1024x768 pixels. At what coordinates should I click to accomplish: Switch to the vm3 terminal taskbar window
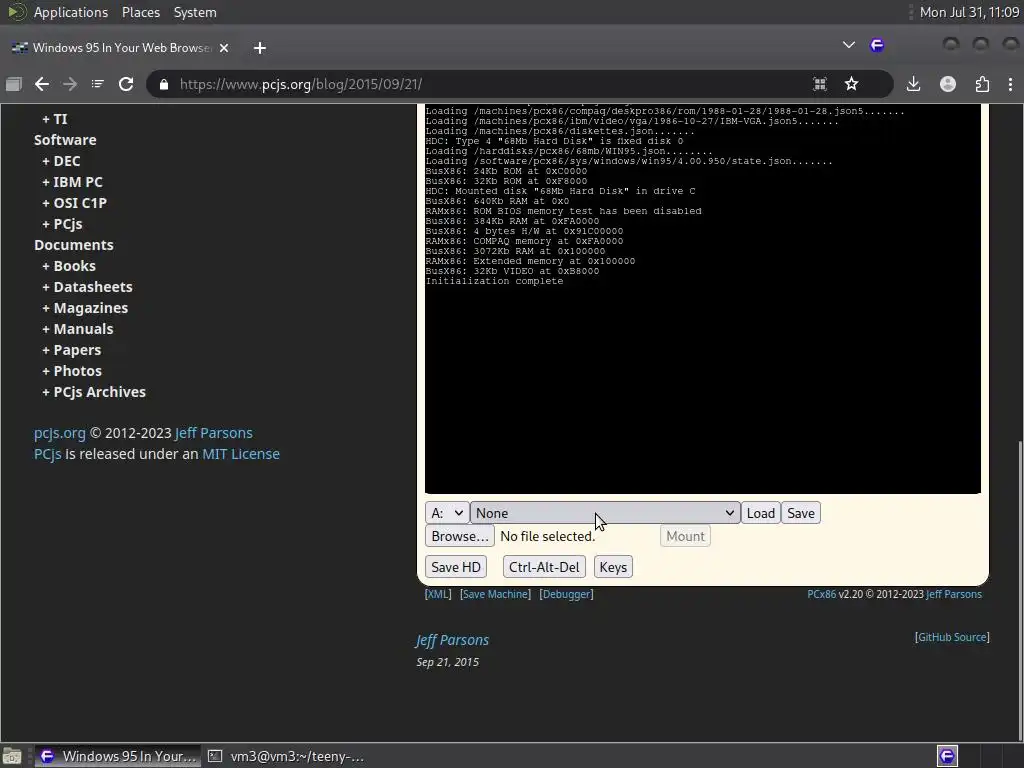coord(286,756)
